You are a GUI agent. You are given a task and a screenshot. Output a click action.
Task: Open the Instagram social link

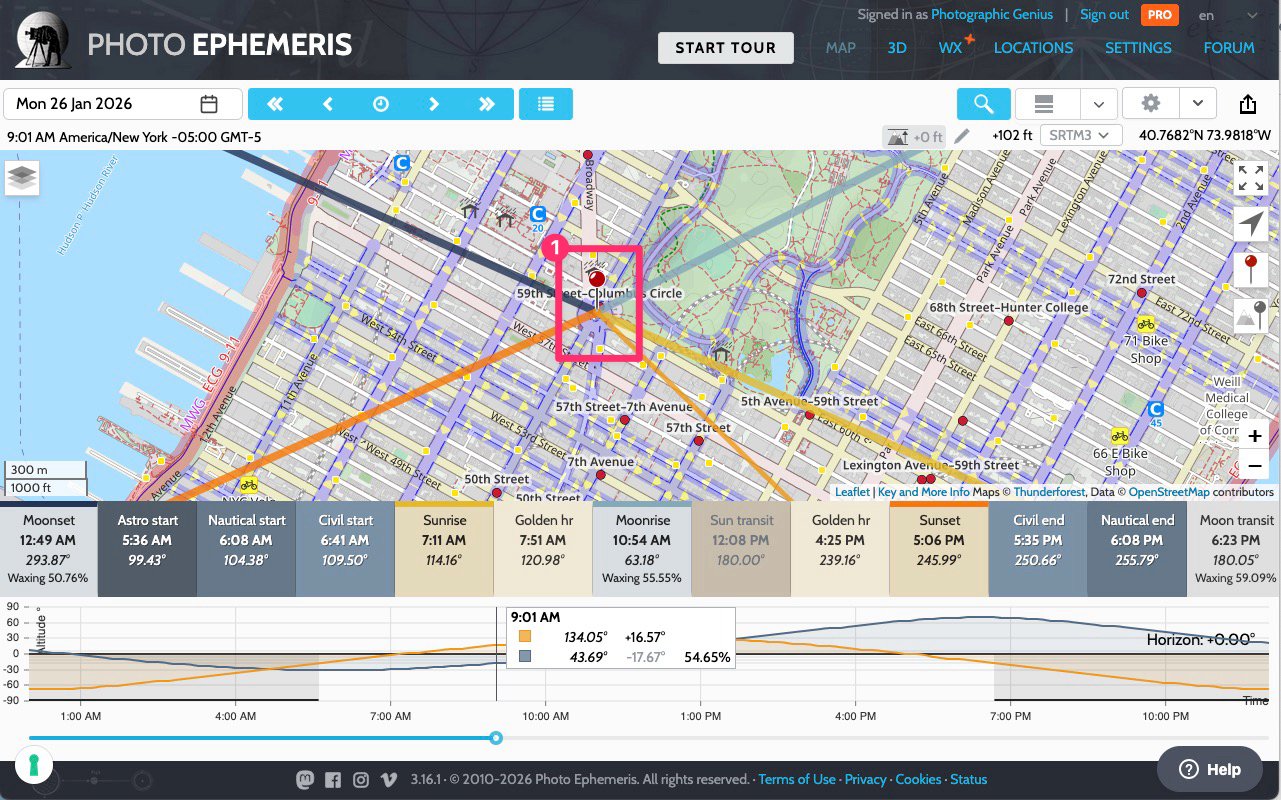pyautogui.click(x=361, y=779)
